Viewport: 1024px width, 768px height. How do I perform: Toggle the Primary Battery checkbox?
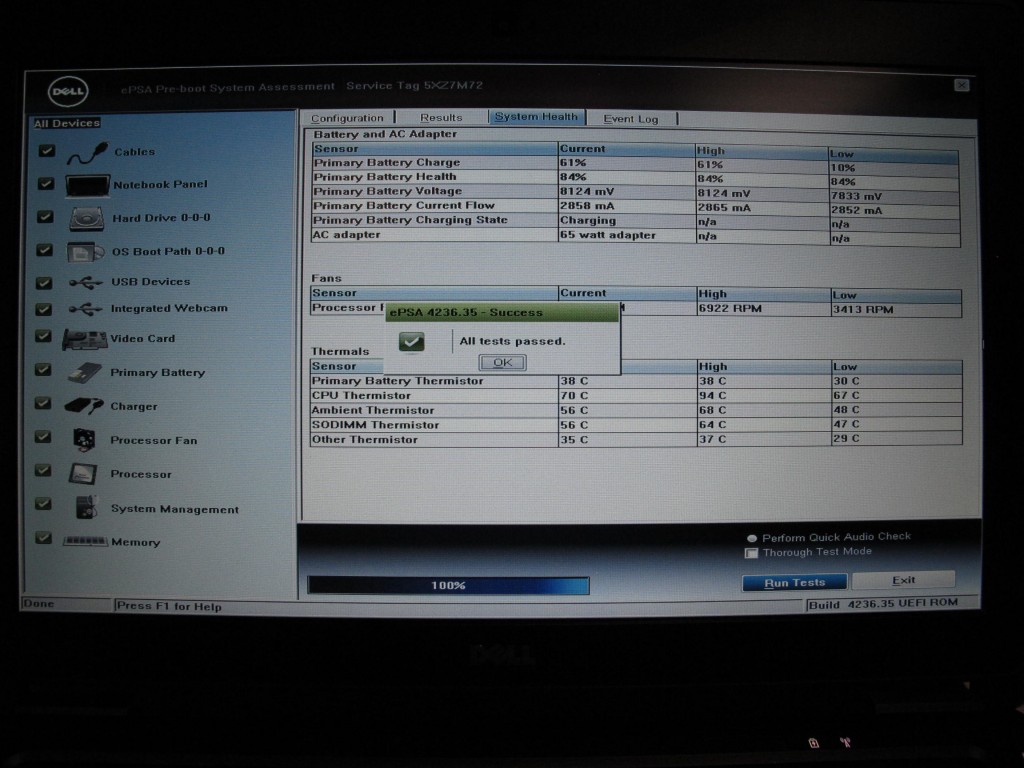(x=43, y=370)
